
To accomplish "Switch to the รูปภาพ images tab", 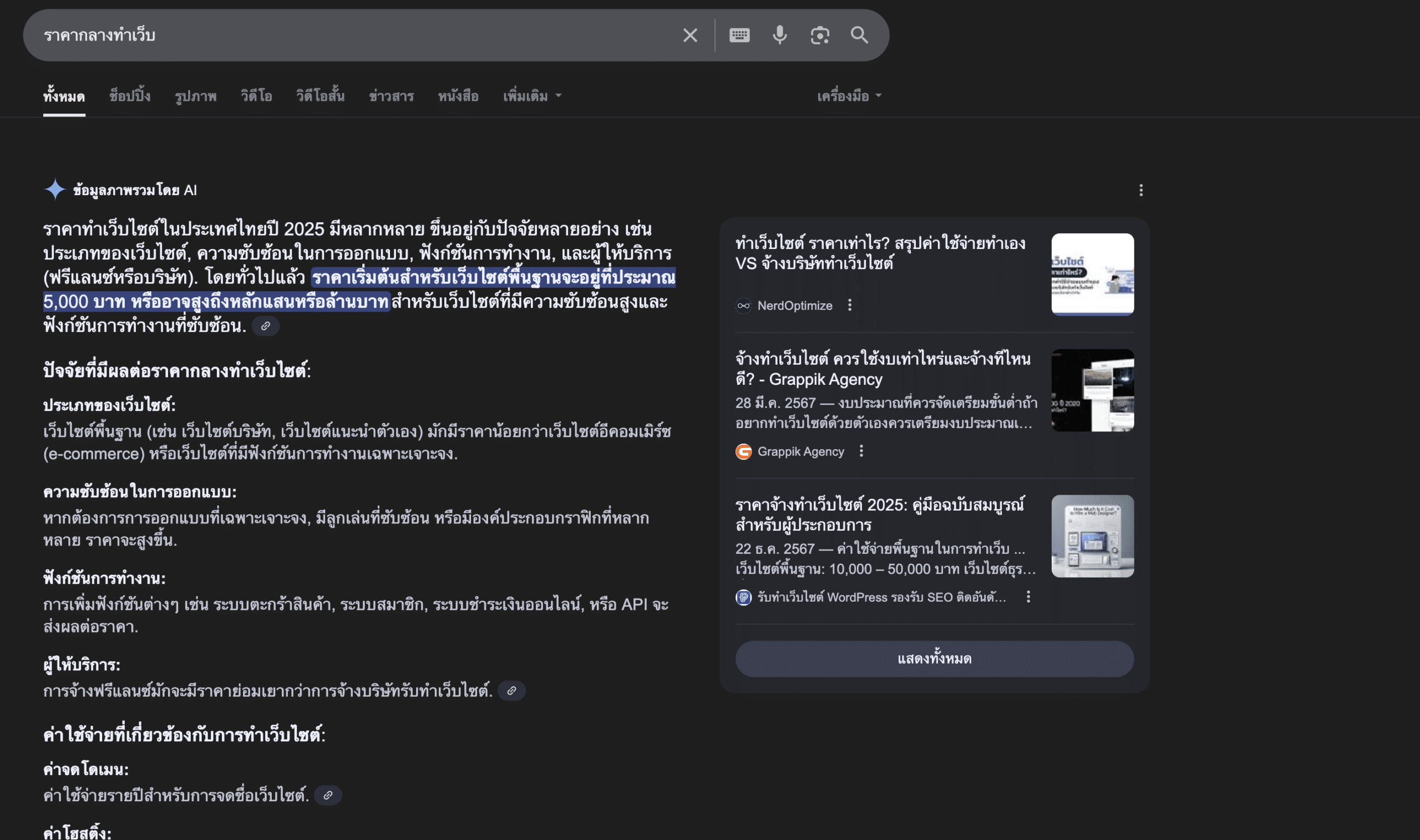I will [195, 96].
